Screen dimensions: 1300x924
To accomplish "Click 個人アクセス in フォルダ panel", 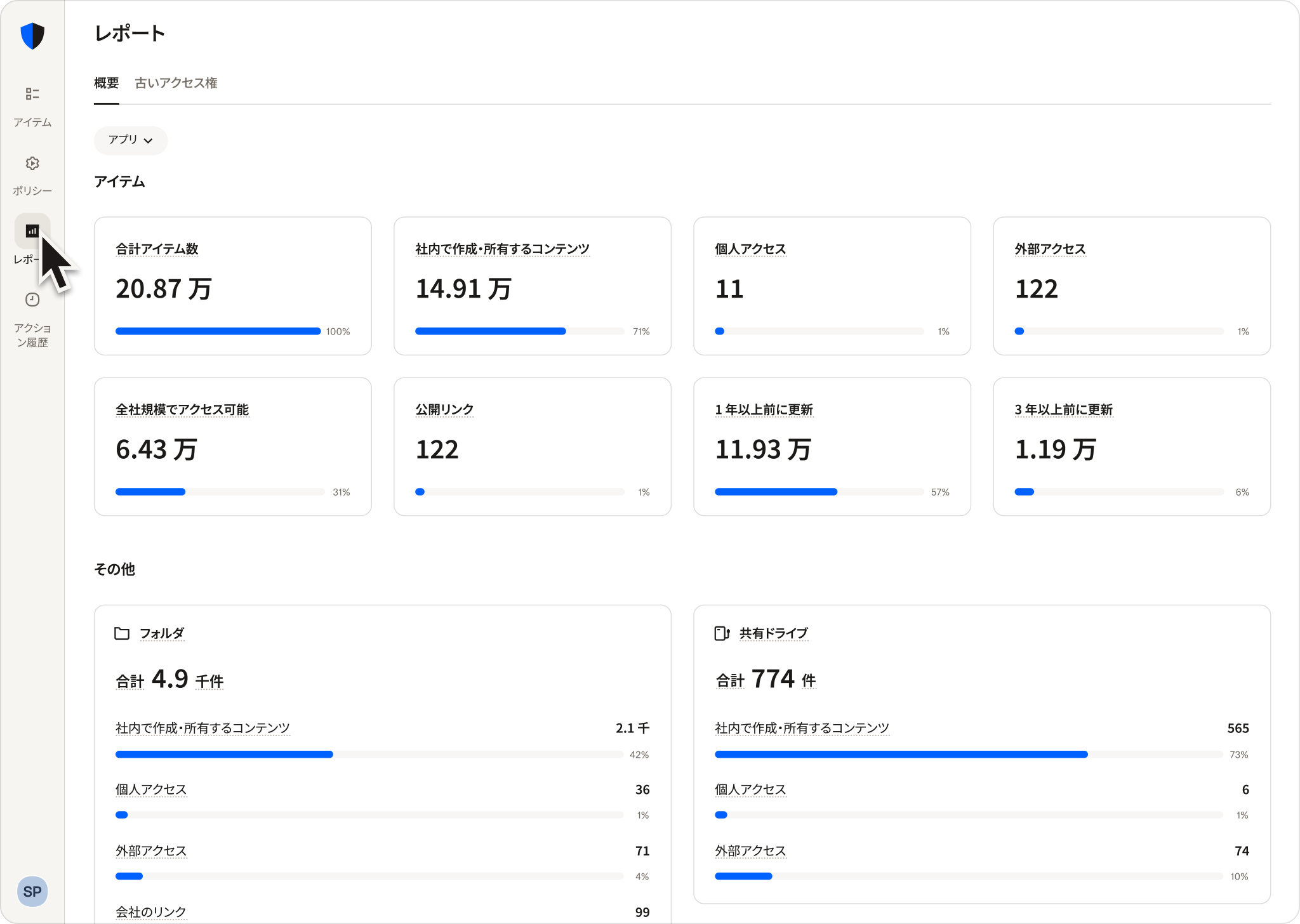I will (x=151, y=789).
